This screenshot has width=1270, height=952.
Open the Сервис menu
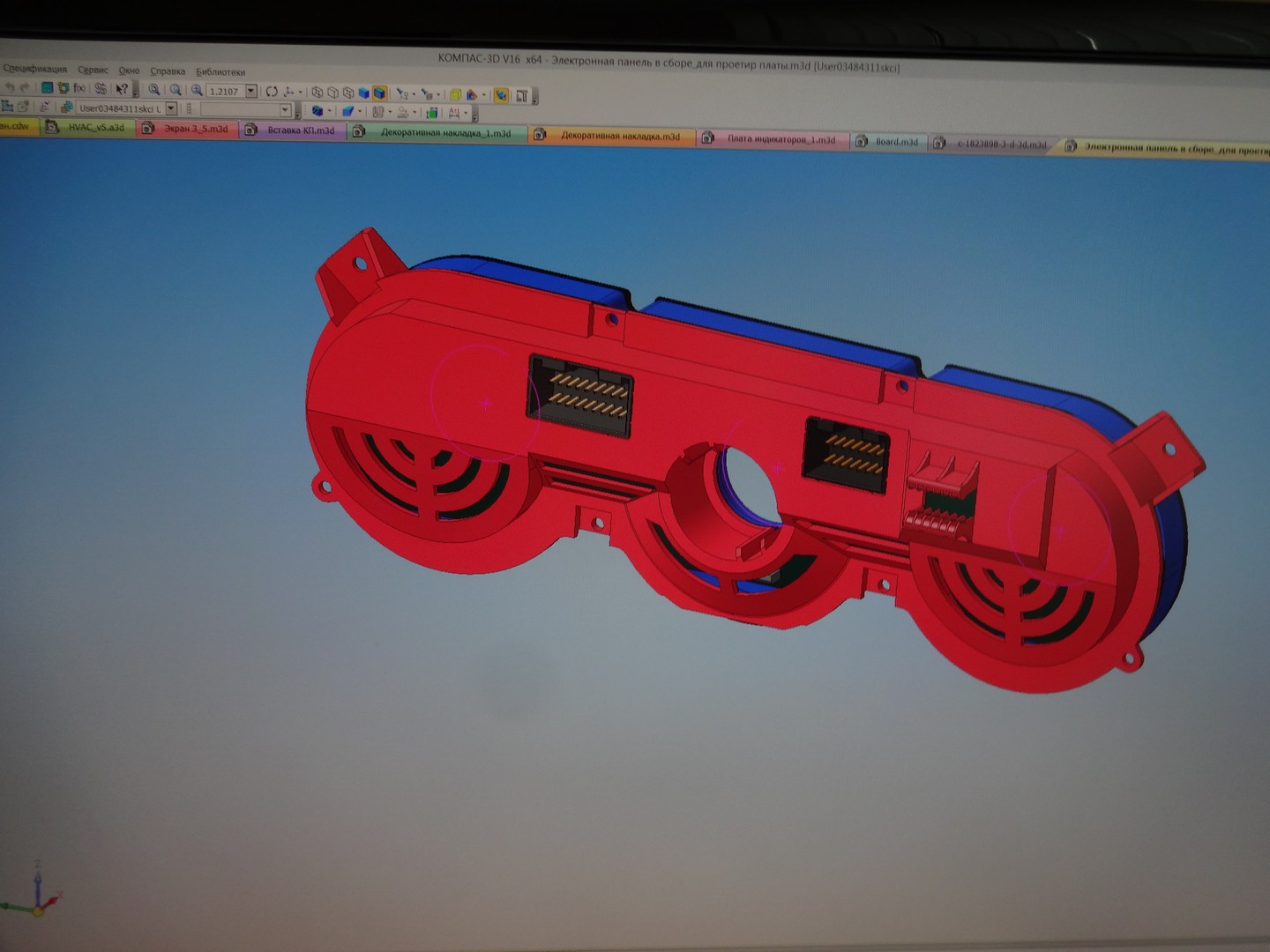point(93,70)
